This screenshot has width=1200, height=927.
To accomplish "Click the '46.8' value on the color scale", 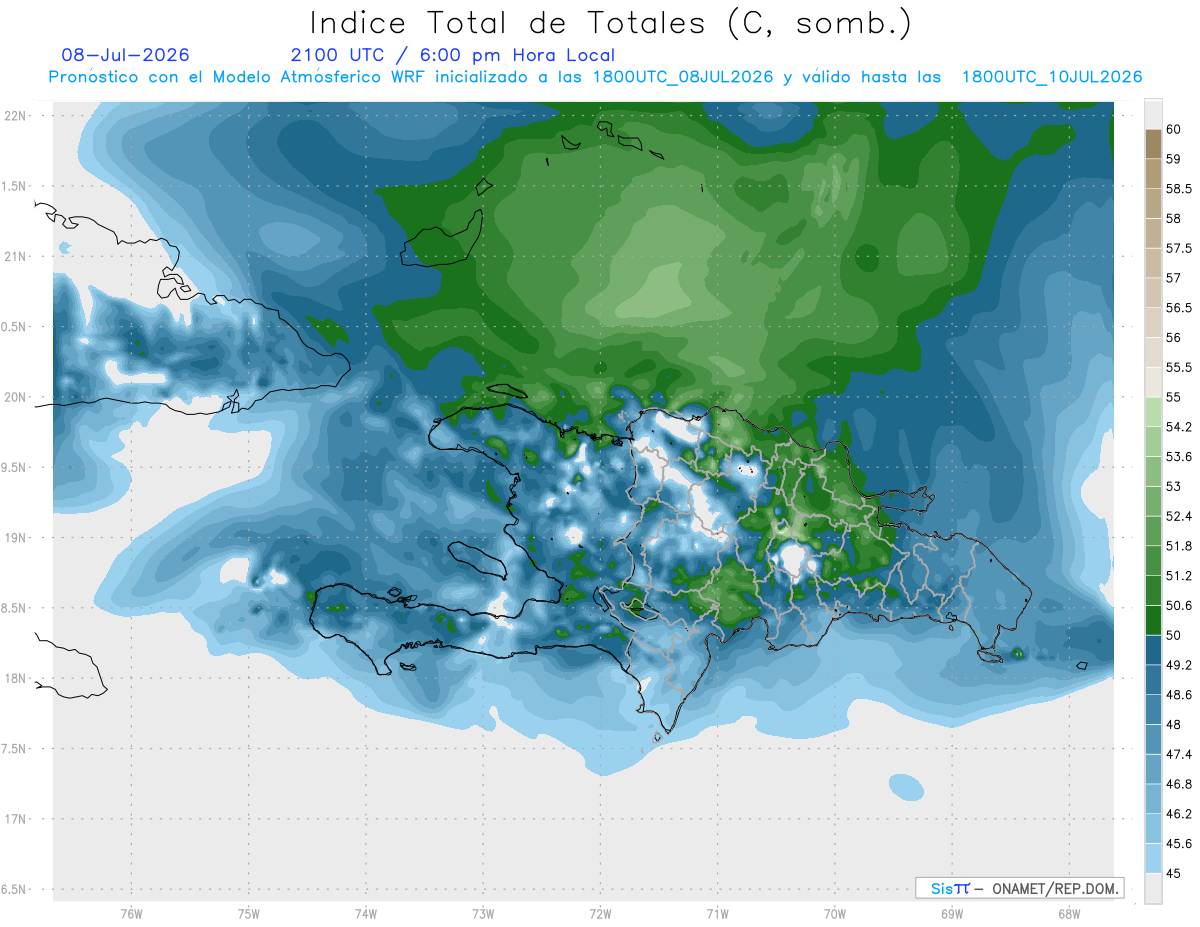I will click(1179, 785).
